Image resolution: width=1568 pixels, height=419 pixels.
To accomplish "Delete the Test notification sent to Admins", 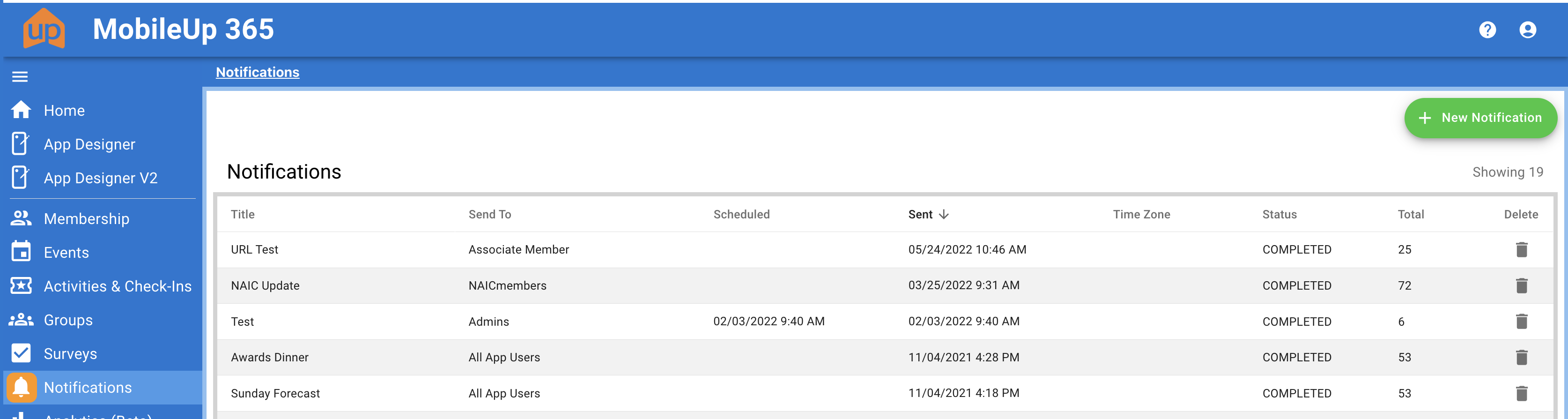I will 1521,322.
